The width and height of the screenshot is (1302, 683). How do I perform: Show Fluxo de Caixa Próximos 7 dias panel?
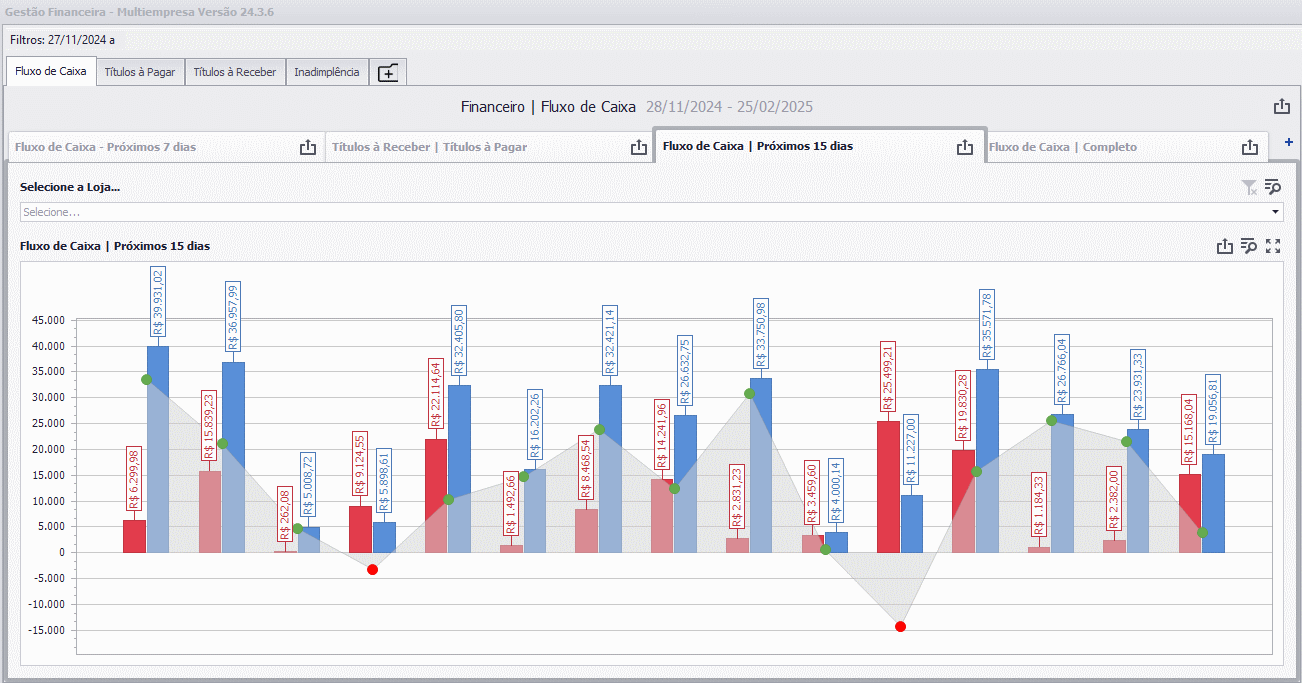tap(105, 147)
